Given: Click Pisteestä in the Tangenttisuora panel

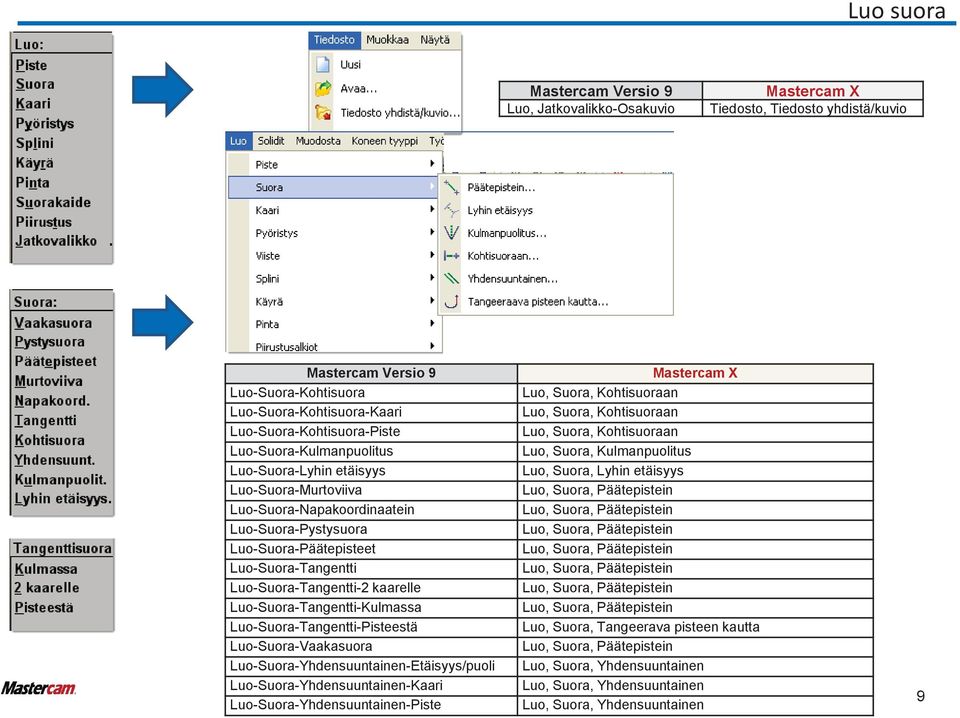Looking at the screenshot, I should tap(44, 608).
